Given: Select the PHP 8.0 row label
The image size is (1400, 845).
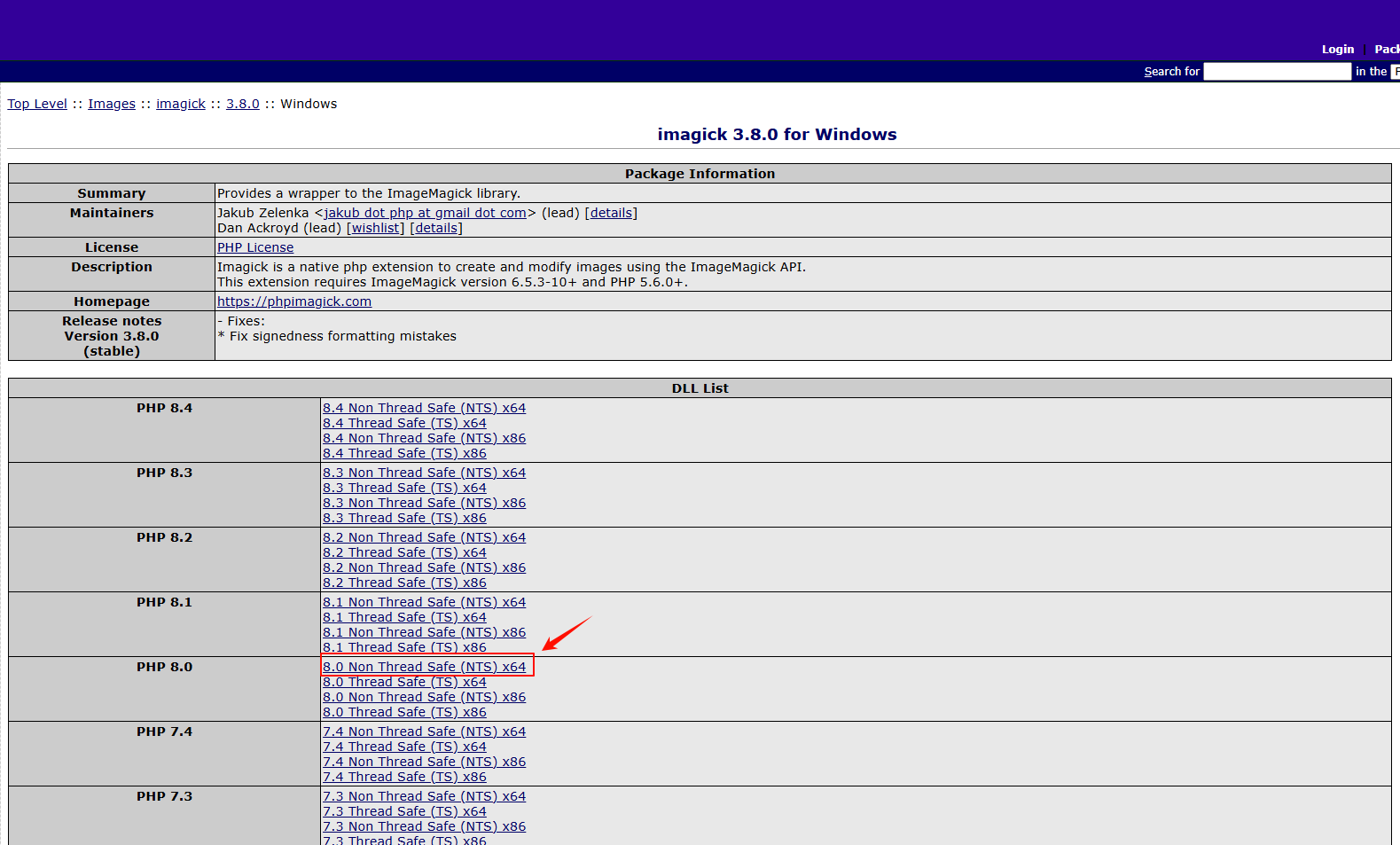Looking at the screenshot, I should [x=164, y=667].
